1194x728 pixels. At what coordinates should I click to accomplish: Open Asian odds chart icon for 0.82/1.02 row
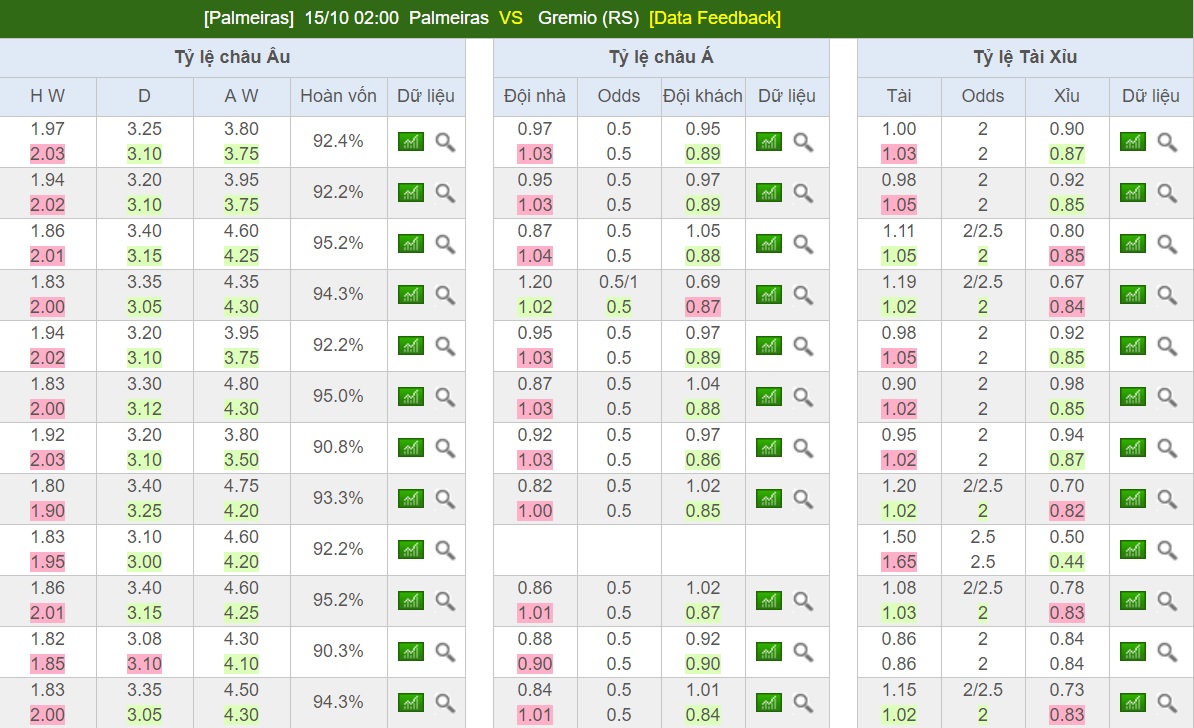click(x=768, y=499)
